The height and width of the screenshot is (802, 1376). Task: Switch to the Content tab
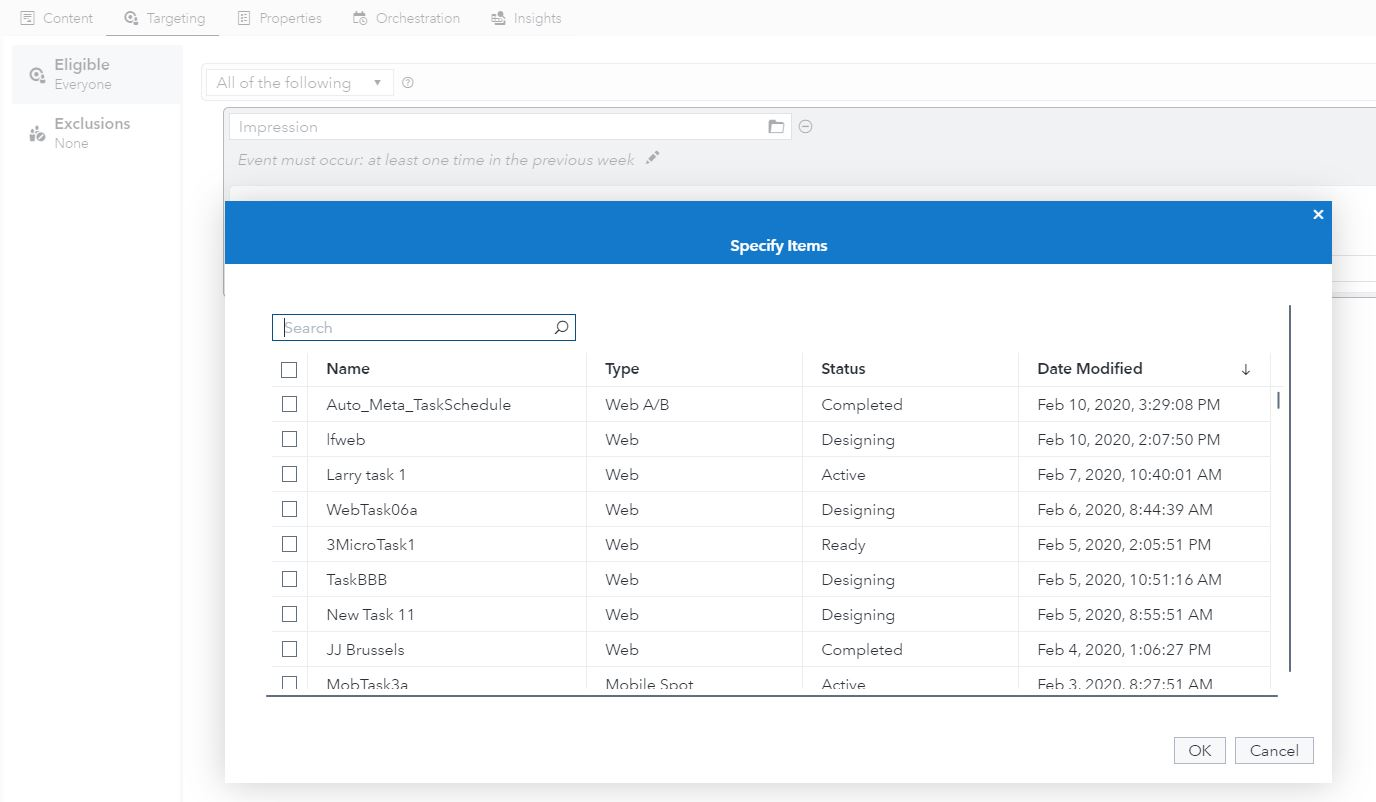pos(56,17)
